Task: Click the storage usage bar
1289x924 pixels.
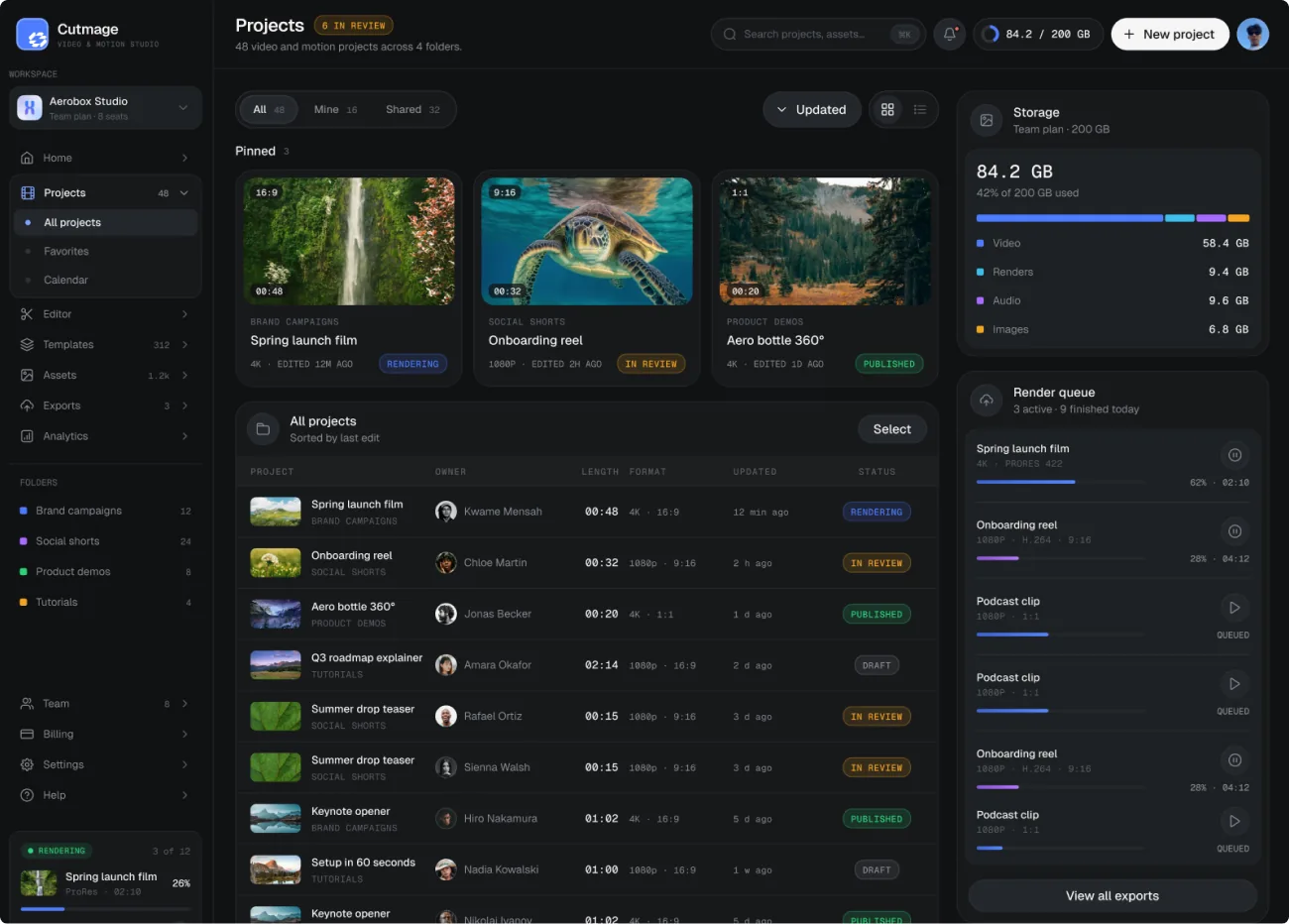Action: click(x=1113, y=218)
